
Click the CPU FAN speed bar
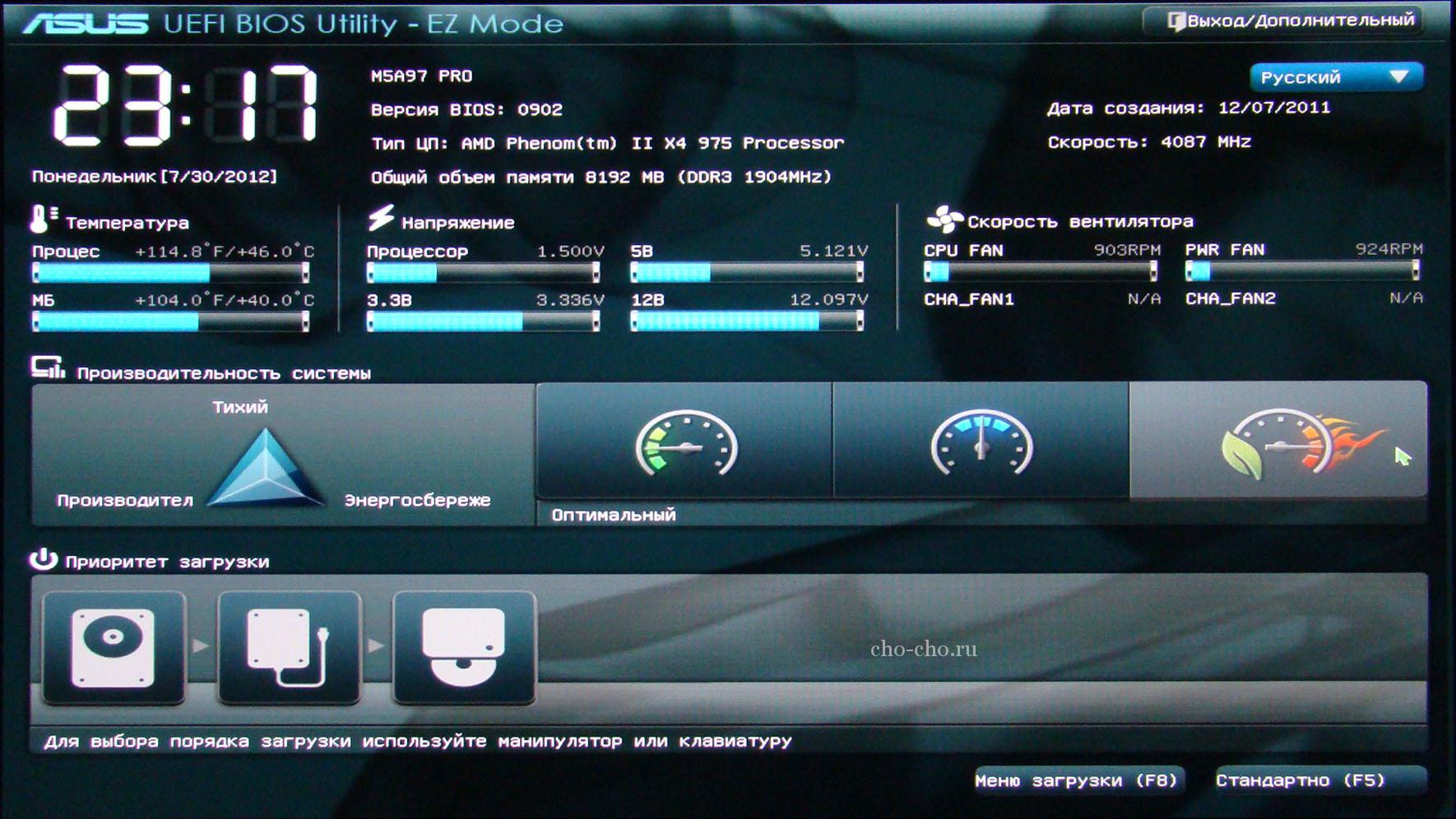[1041, 271]
